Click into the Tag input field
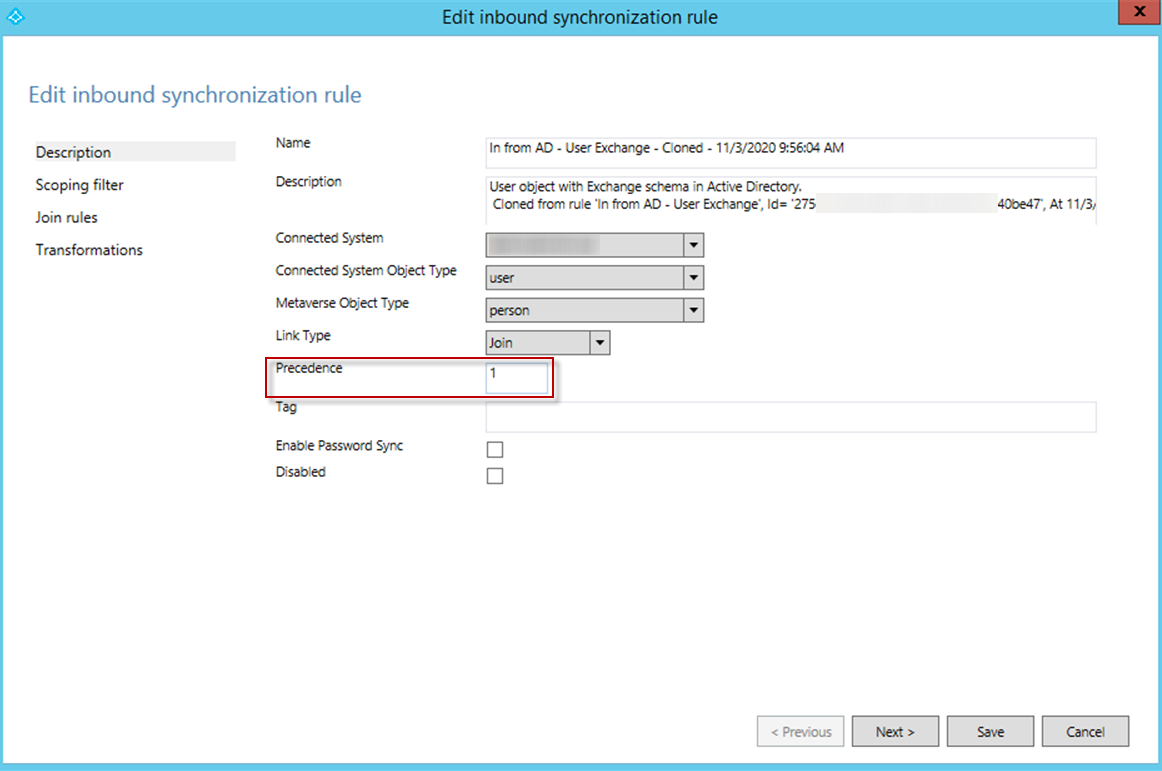This screenshot has width=1162, height=771. (790, 416)
